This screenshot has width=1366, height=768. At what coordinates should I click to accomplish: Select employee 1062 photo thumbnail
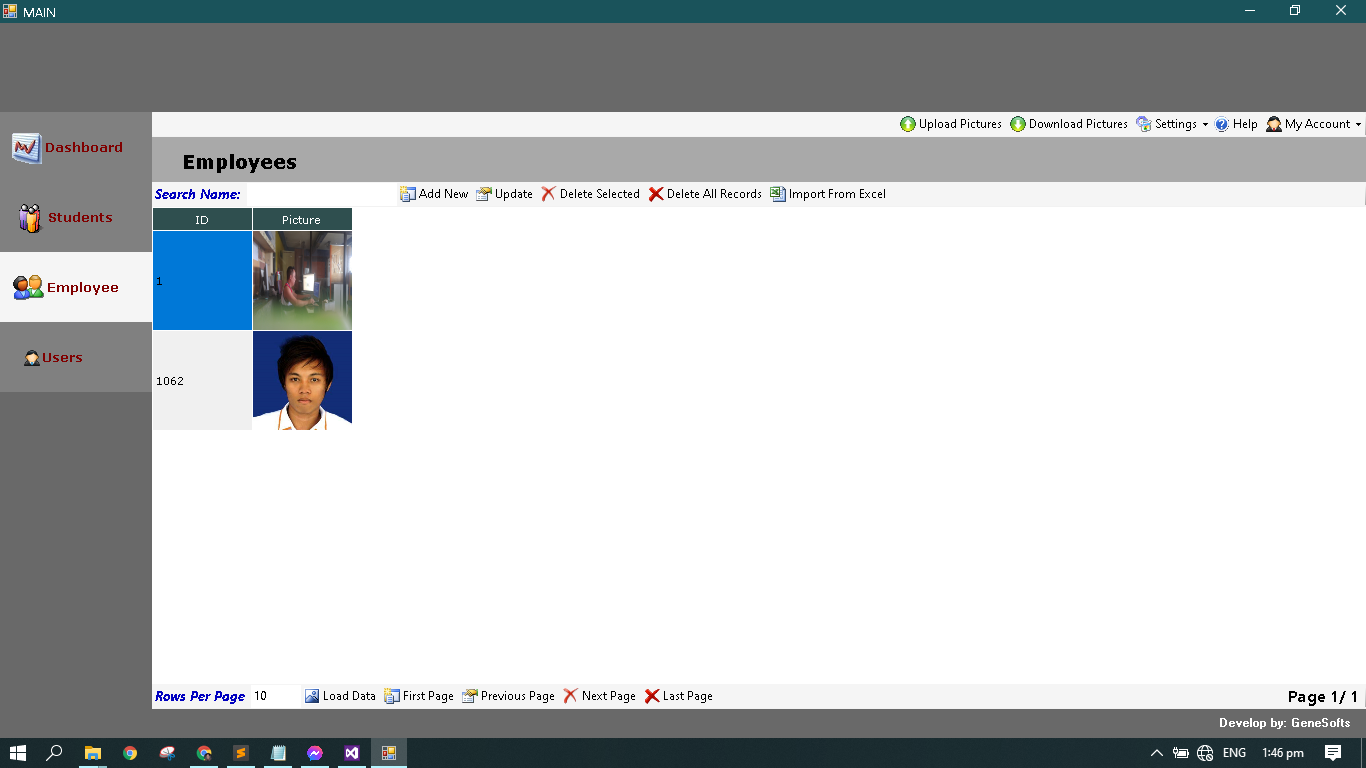[302, 381]
